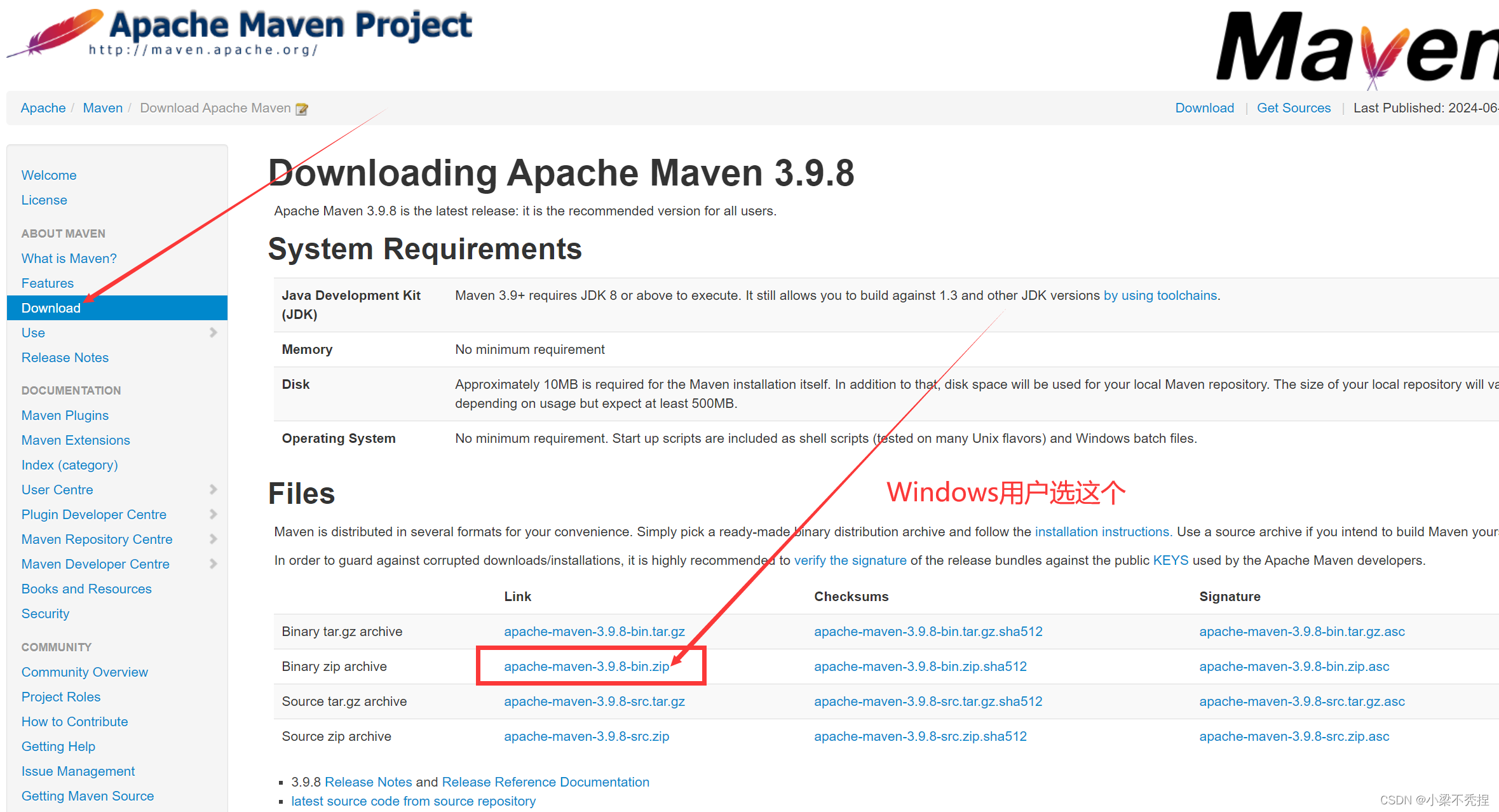This screenshot has height=812, width=1499.
Task: Expand the Use submenu arrow
Action: point(214,332)
